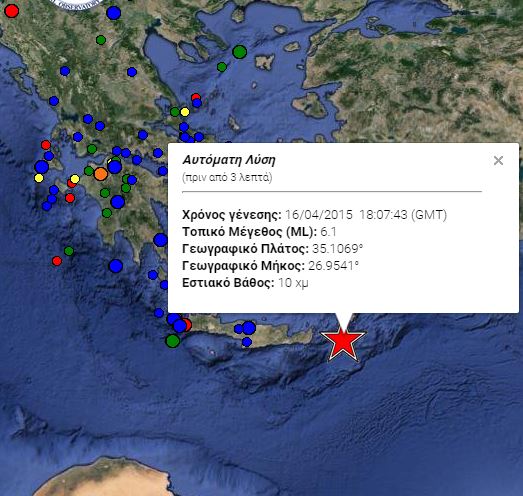Click the popup title Αυτόματη Λύση

click(229, 160)
